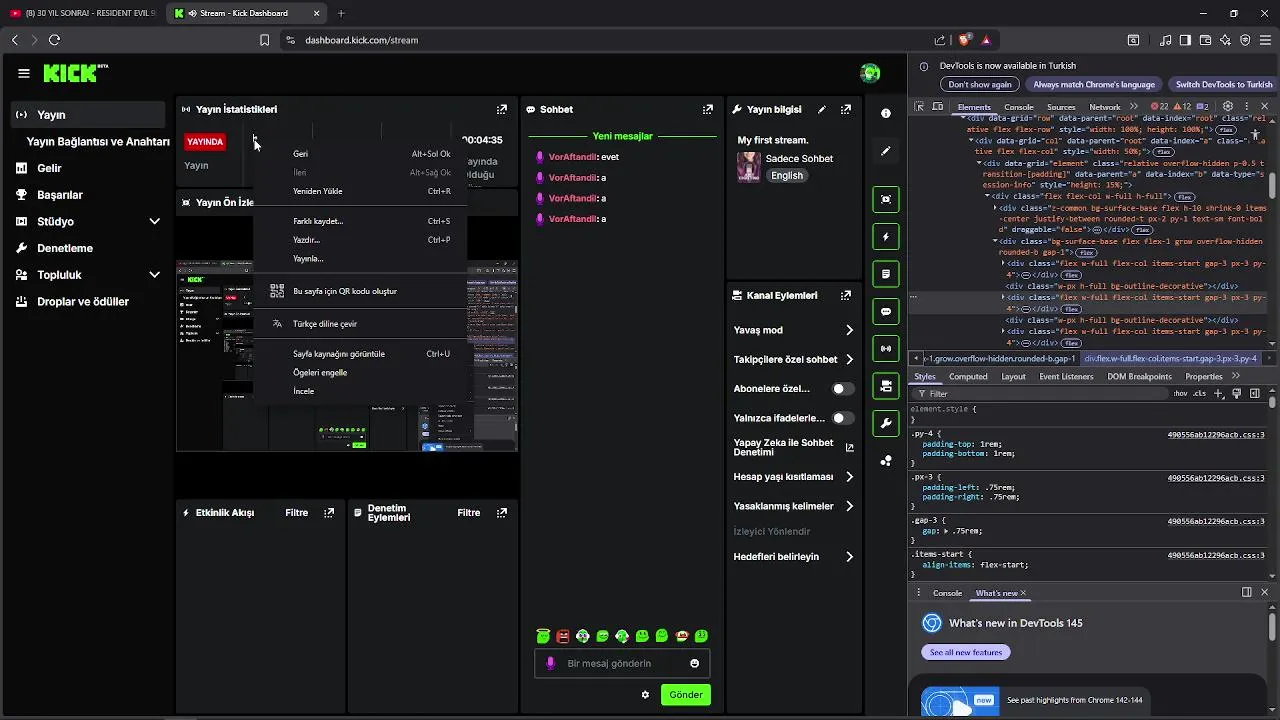Open emoji picker in message box

[x=694, y=663]
